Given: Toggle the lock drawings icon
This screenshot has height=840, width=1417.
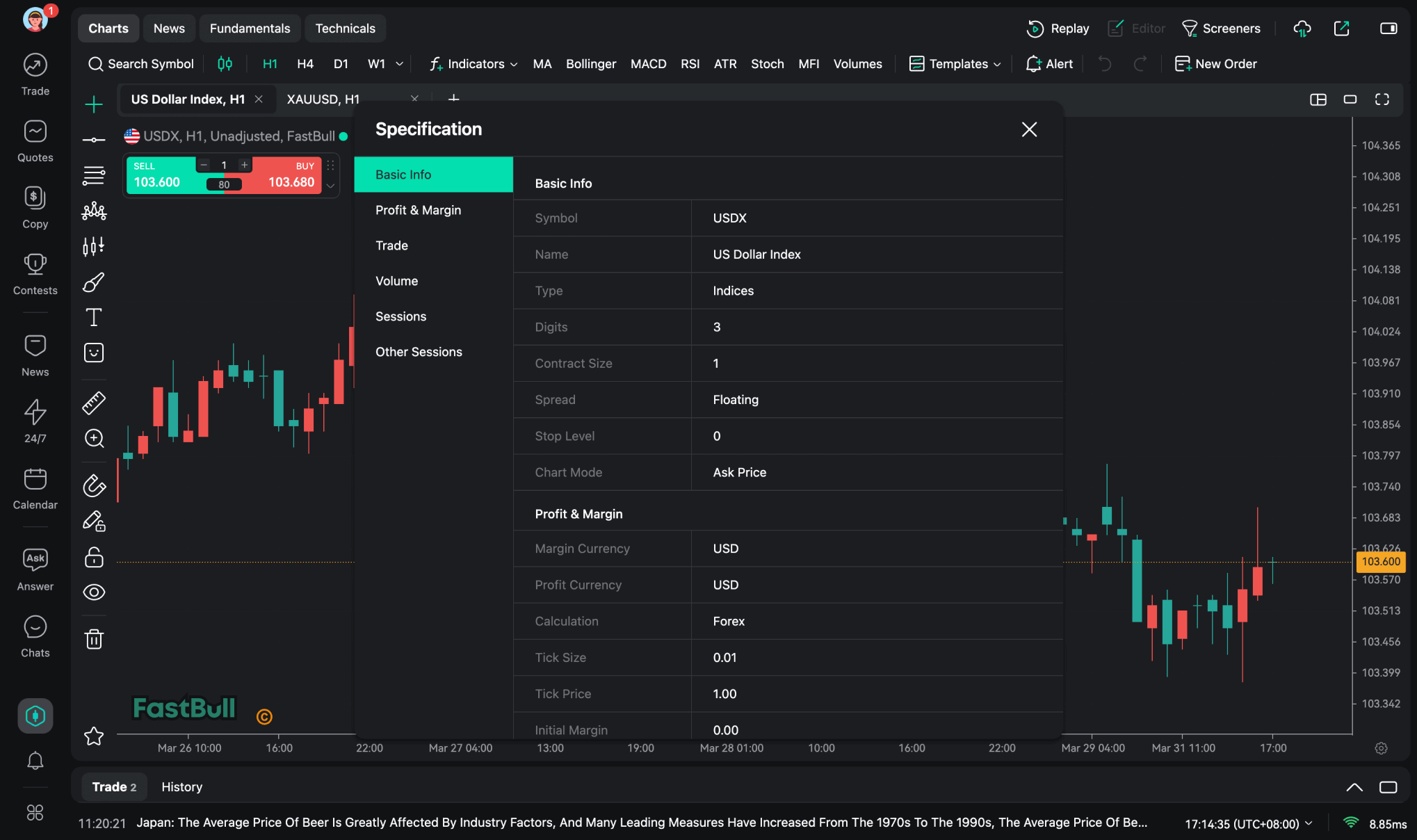Looking at the screenshot, I should tap(94, 557).
